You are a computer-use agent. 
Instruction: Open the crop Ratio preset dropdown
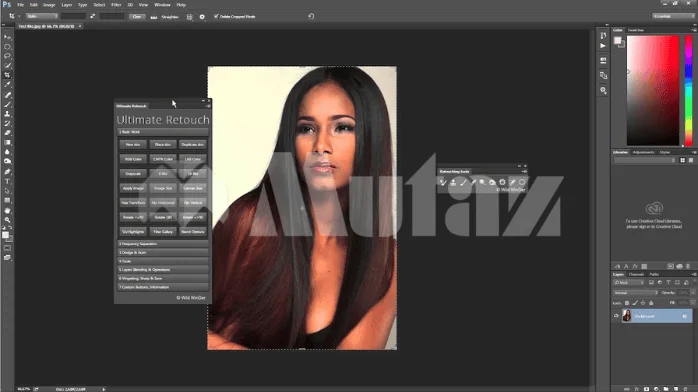tap(42, 16)
